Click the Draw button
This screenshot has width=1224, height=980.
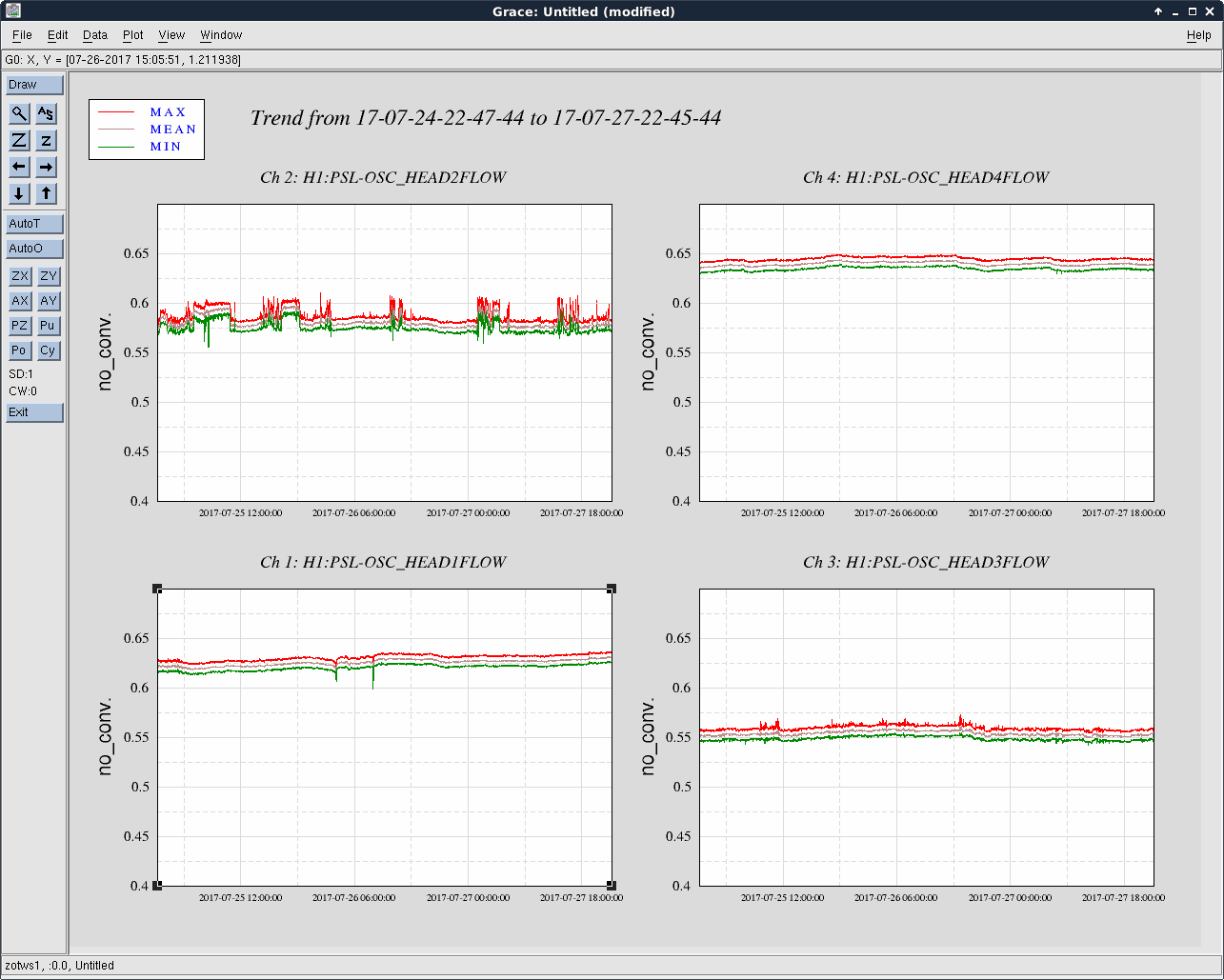pos(35,85)
